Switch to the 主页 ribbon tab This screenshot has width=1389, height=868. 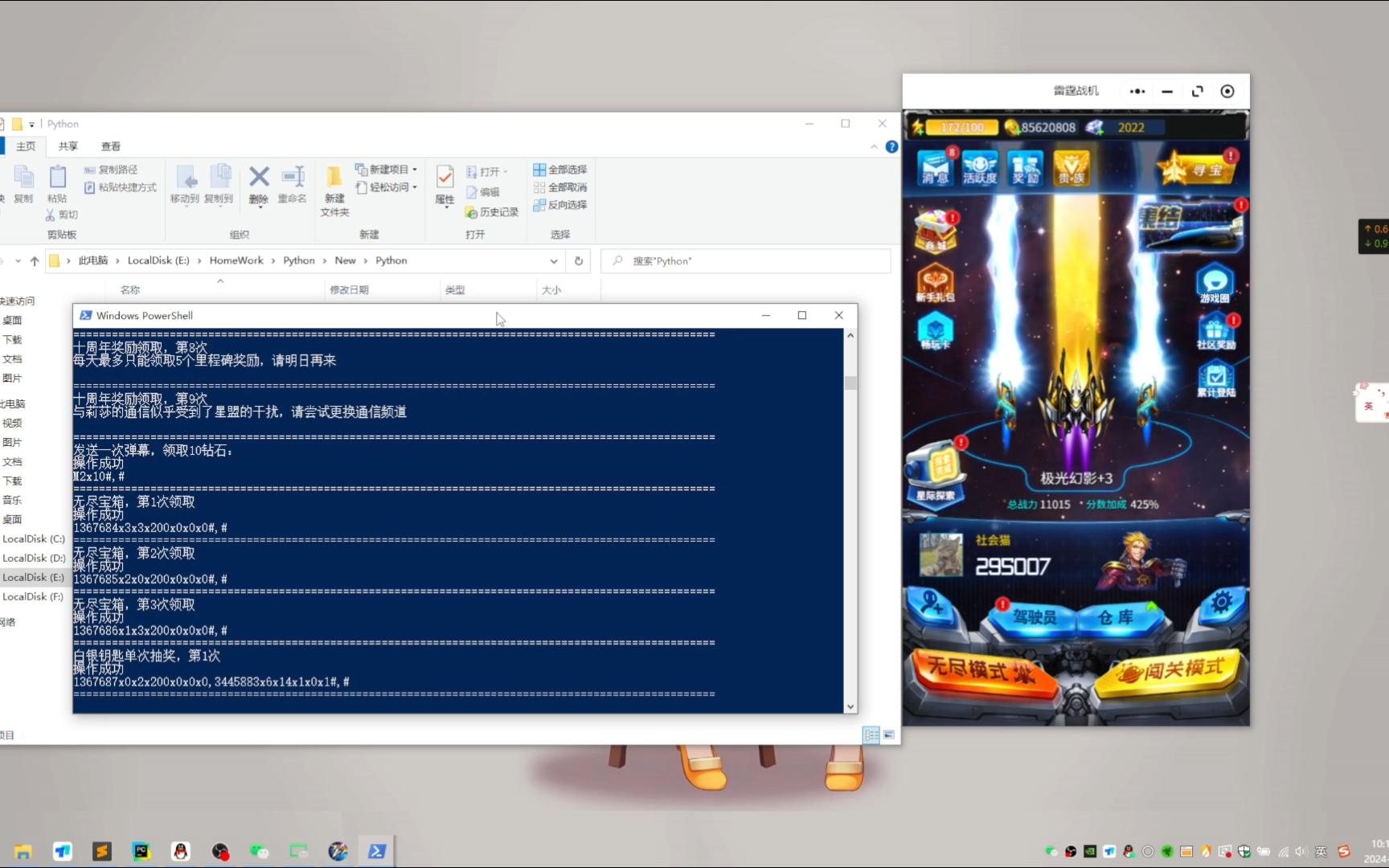tap(26, 146)
